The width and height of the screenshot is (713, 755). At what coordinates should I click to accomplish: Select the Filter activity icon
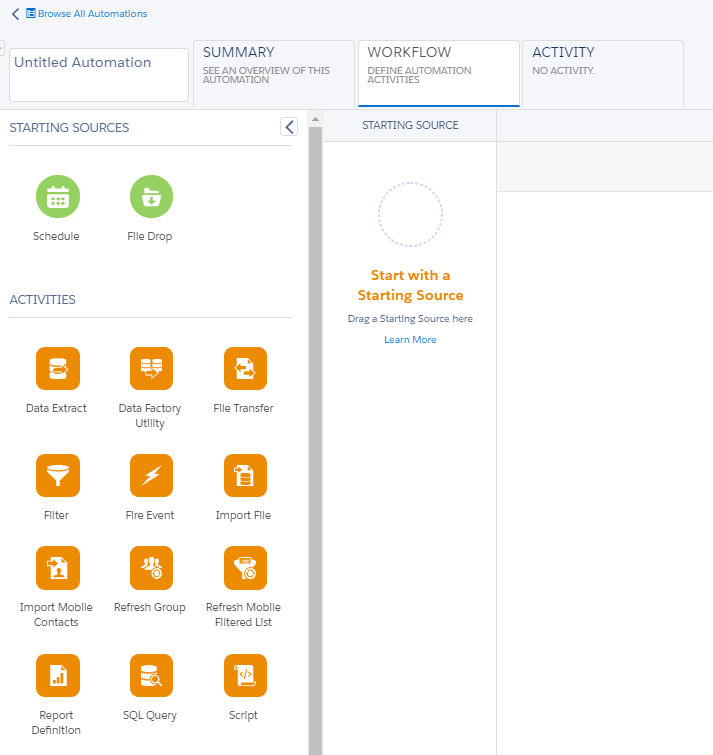[x=57, y=476]
